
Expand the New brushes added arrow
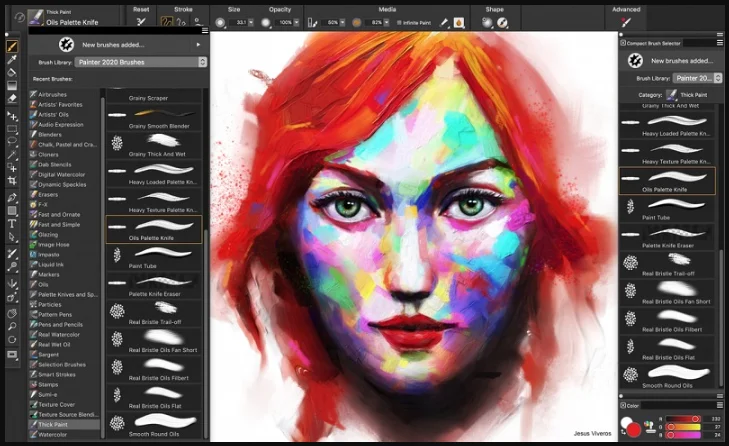tap(198, 45)
